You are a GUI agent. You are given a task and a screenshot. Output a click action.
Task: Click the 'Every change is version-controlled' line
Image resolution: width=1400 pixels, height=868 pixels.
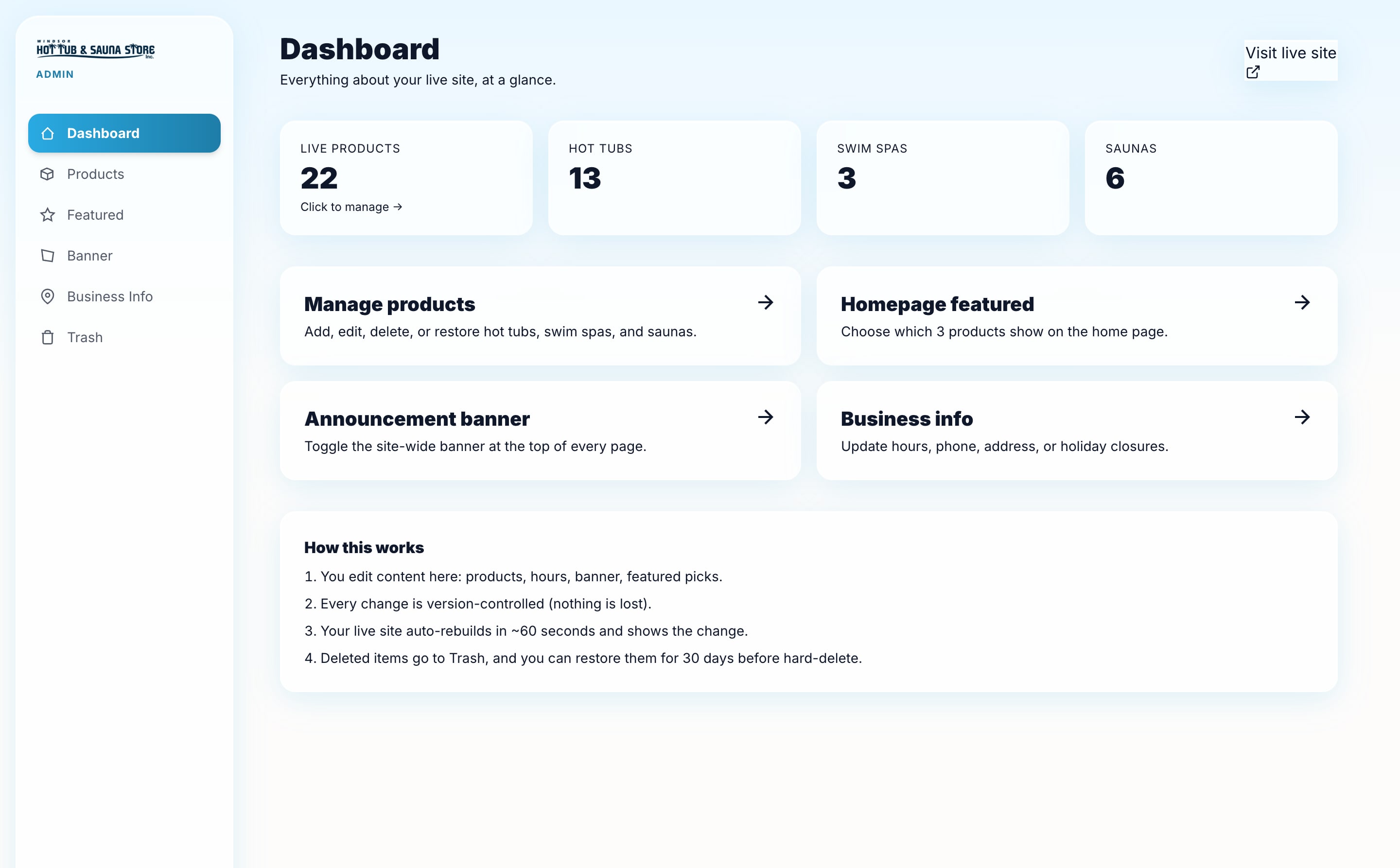(x=478, y=604)
